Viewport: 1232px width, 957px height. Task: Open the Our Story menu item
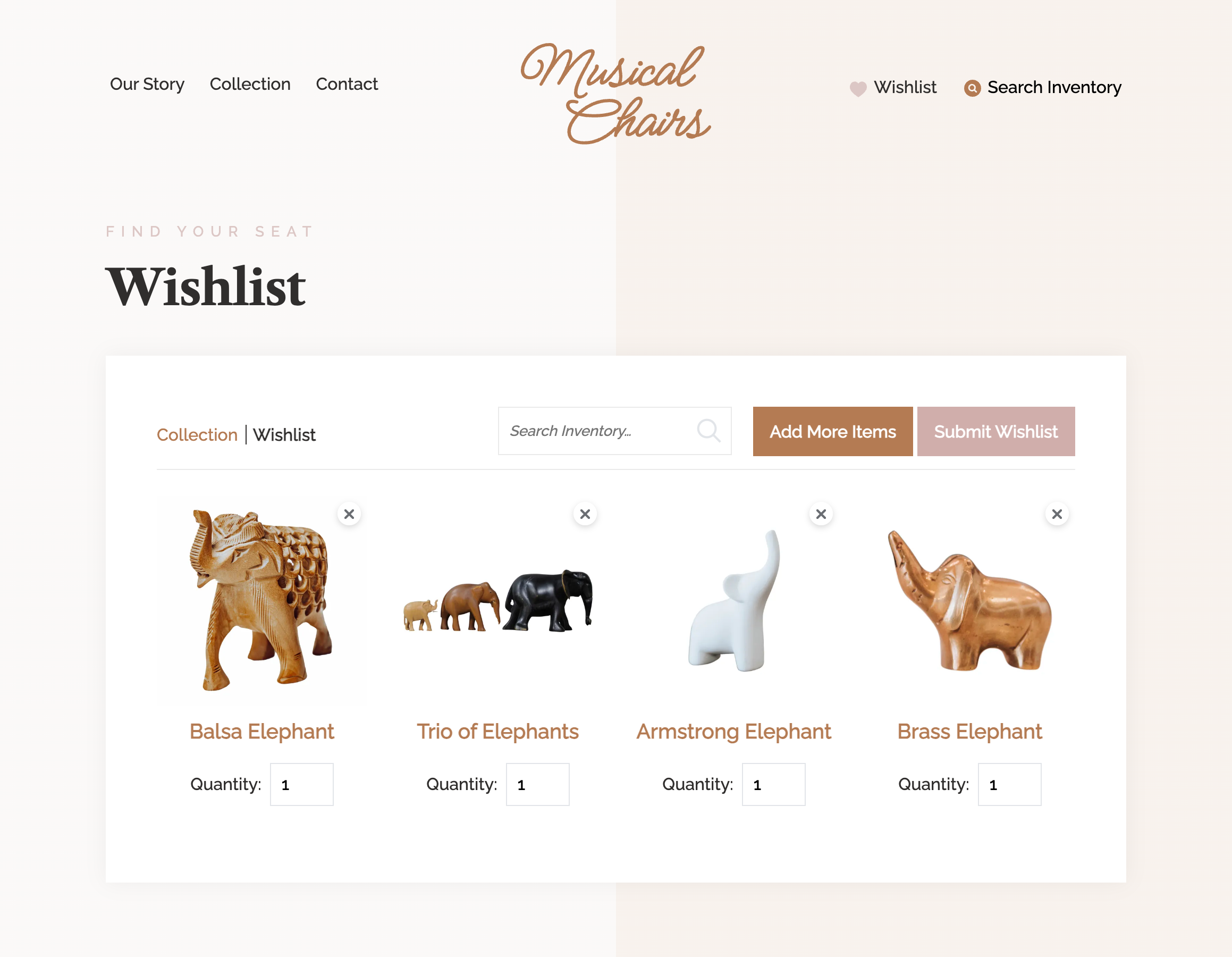147,84
